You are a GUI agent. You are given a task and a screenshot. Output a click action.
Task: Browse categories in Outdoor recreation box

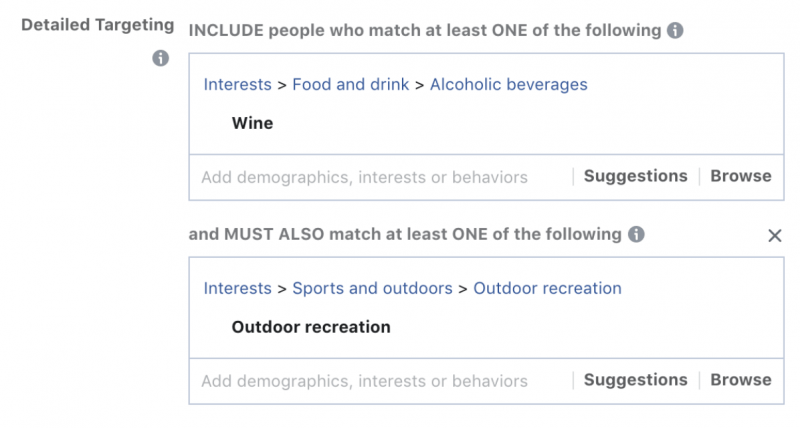point(741,380)
